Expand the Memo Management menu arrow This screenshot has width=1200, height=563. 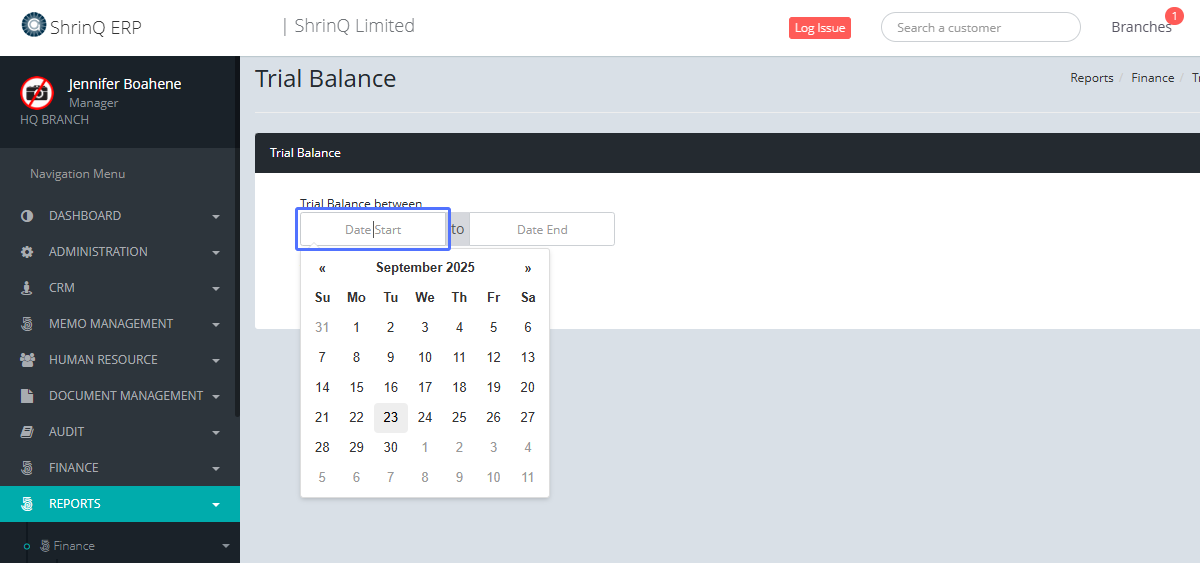(x=216, y=324)
